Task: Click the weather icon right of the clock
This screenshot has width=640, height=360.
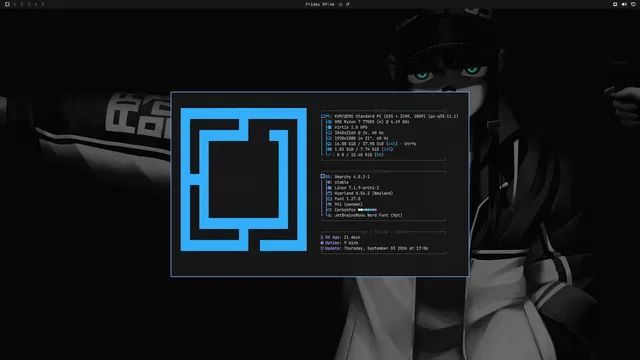Action: (x=340, y=4)
